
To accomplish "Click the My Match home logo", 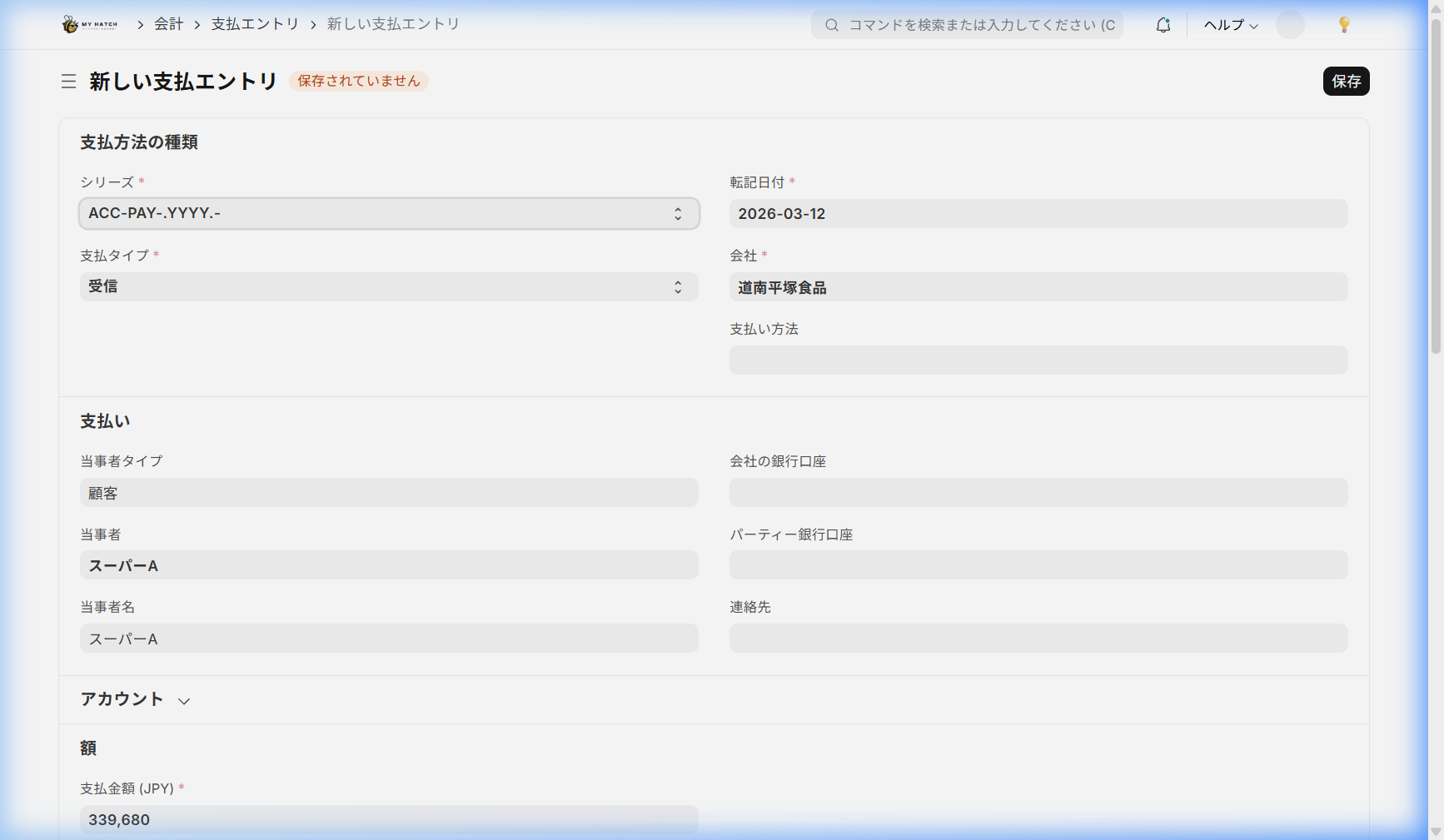I will pyautogui.click(x=89, y=24).
